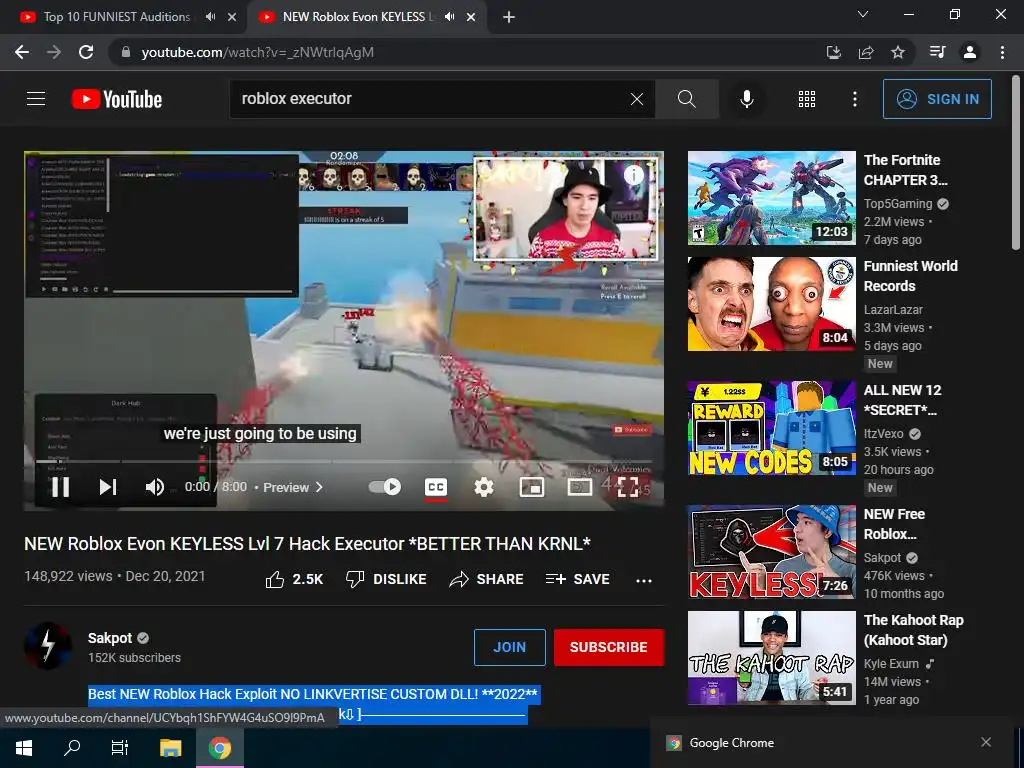Open File Explorer from taskbar
Screen dimensions: 1024x768
point(170,748)
